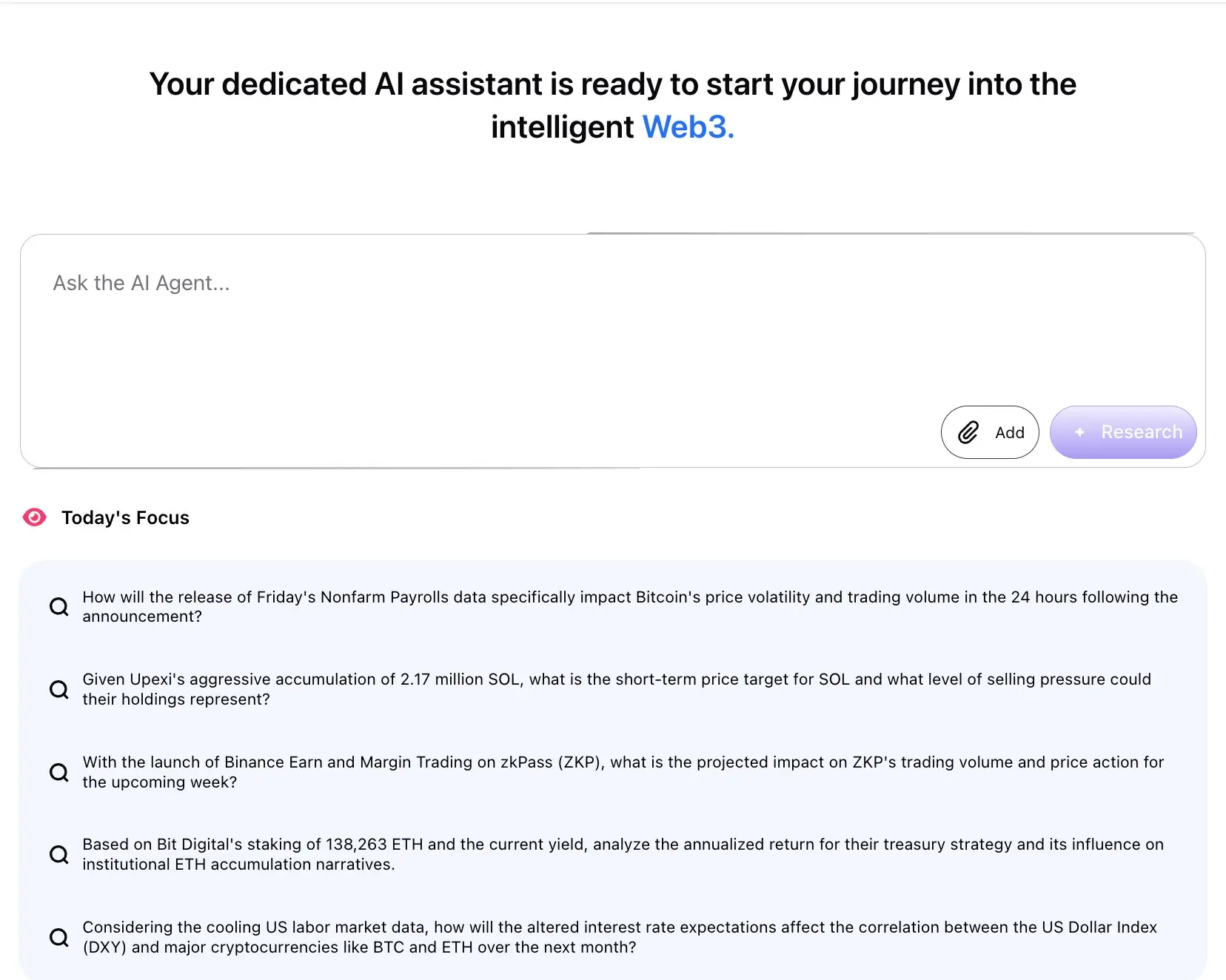This screenshot has width=1226, height=980.
Task: Click search icon beside US labor market question
Action: (58, 937)
